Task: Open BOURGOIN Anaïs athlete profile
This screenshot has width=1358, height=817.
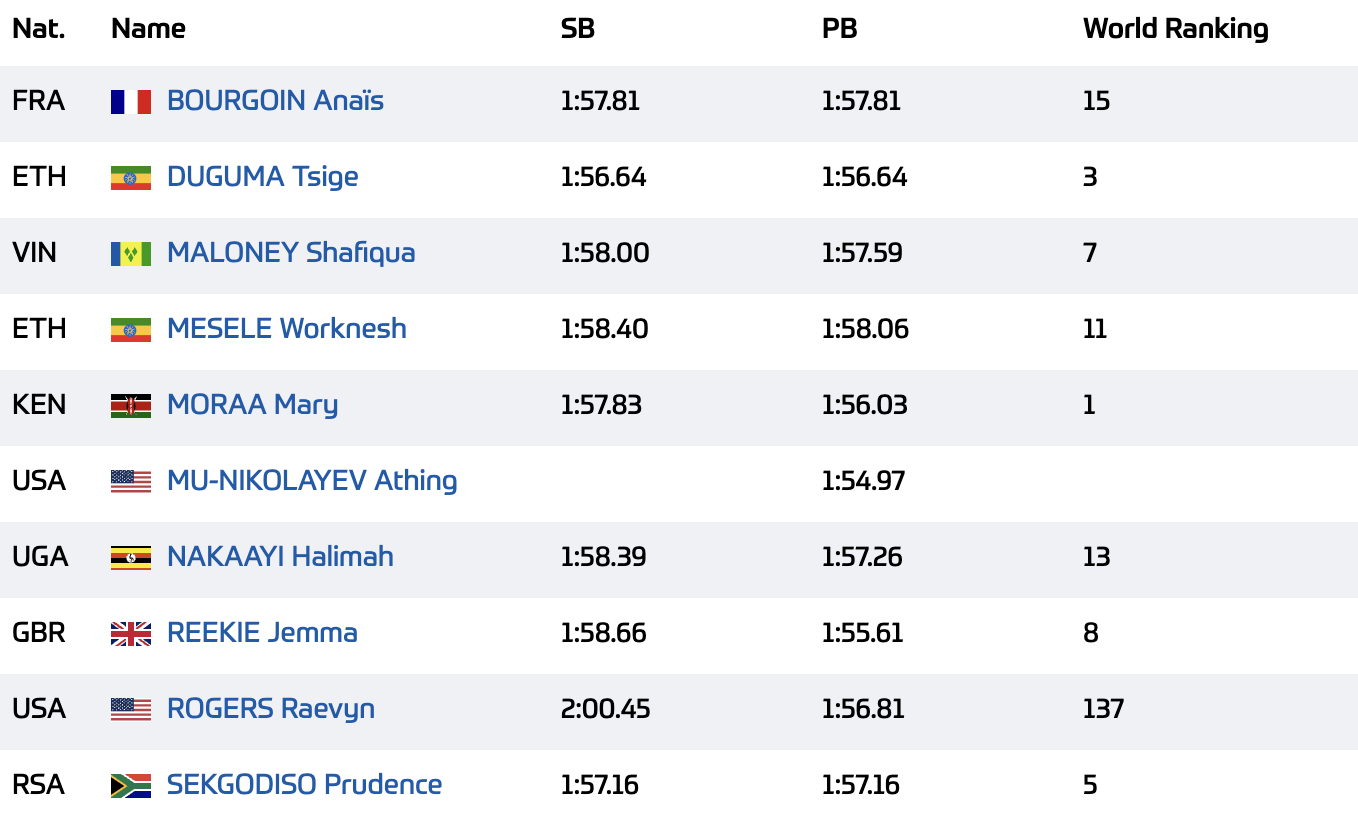Action: tap(275, 101)
